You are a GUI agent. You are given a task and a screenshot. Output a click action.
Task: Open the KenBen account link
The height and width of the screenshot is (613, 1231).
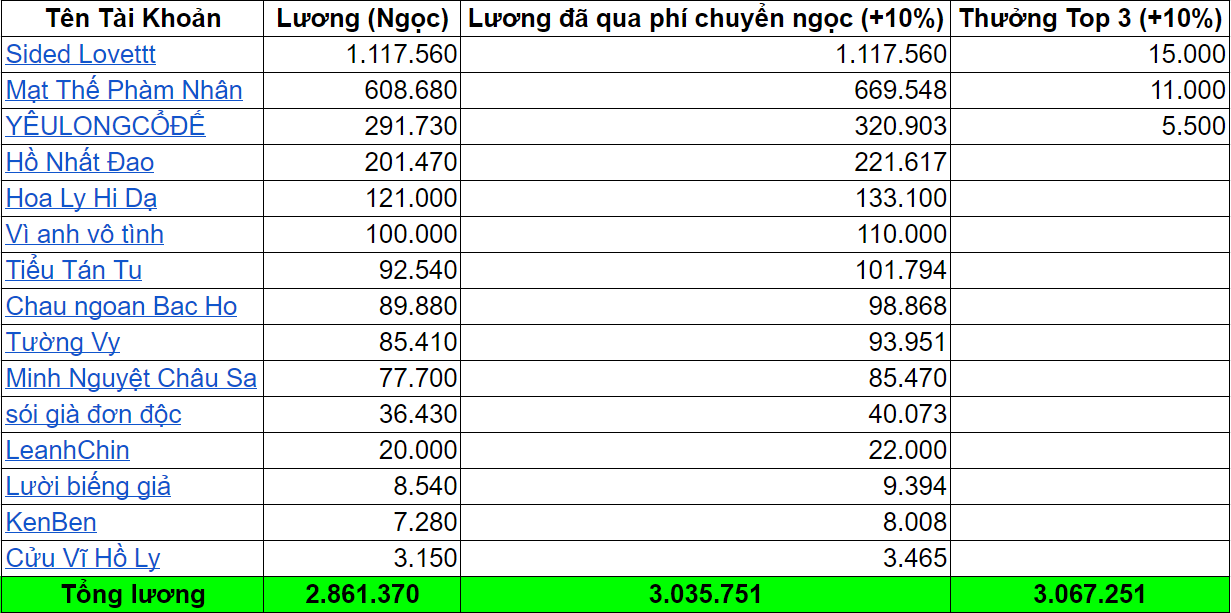(50, 521)
